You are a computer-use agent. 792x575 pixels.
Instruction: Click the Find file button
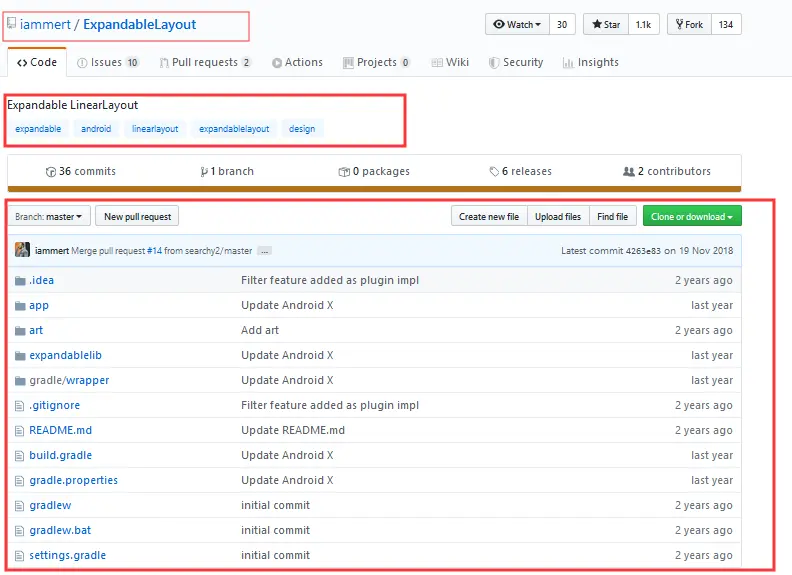click(x=613, y=216)
